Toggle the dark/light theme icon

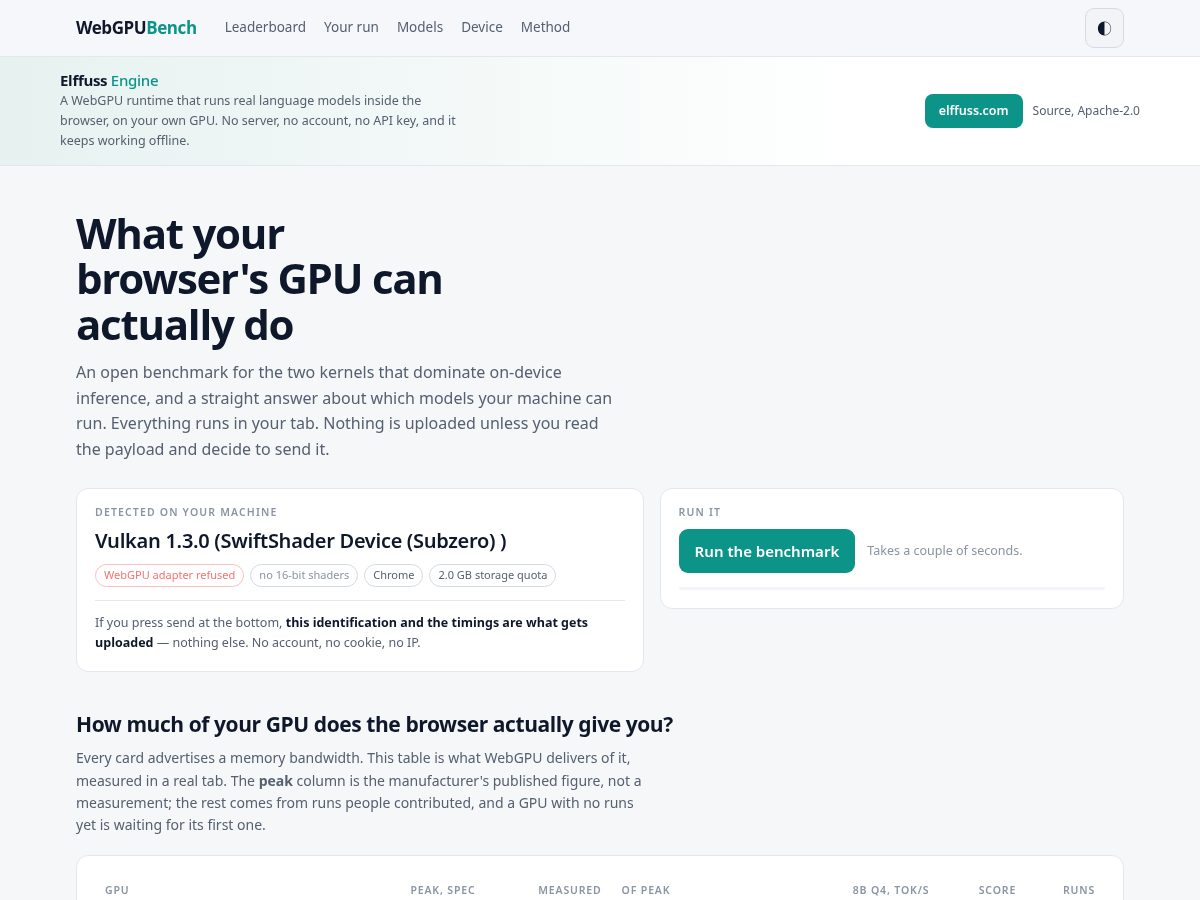click(x=1104, y=28)
